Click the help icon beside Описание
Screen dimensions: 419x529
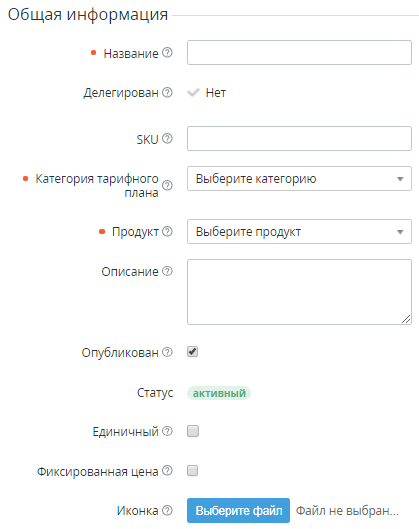(x=167, y=271)
